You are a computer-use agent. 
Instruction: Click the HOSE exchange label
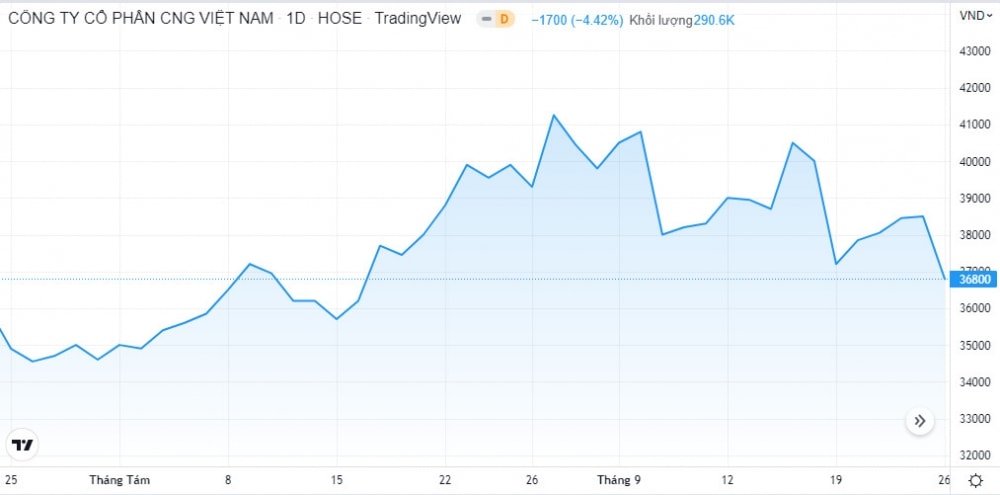tap(339, 18)
